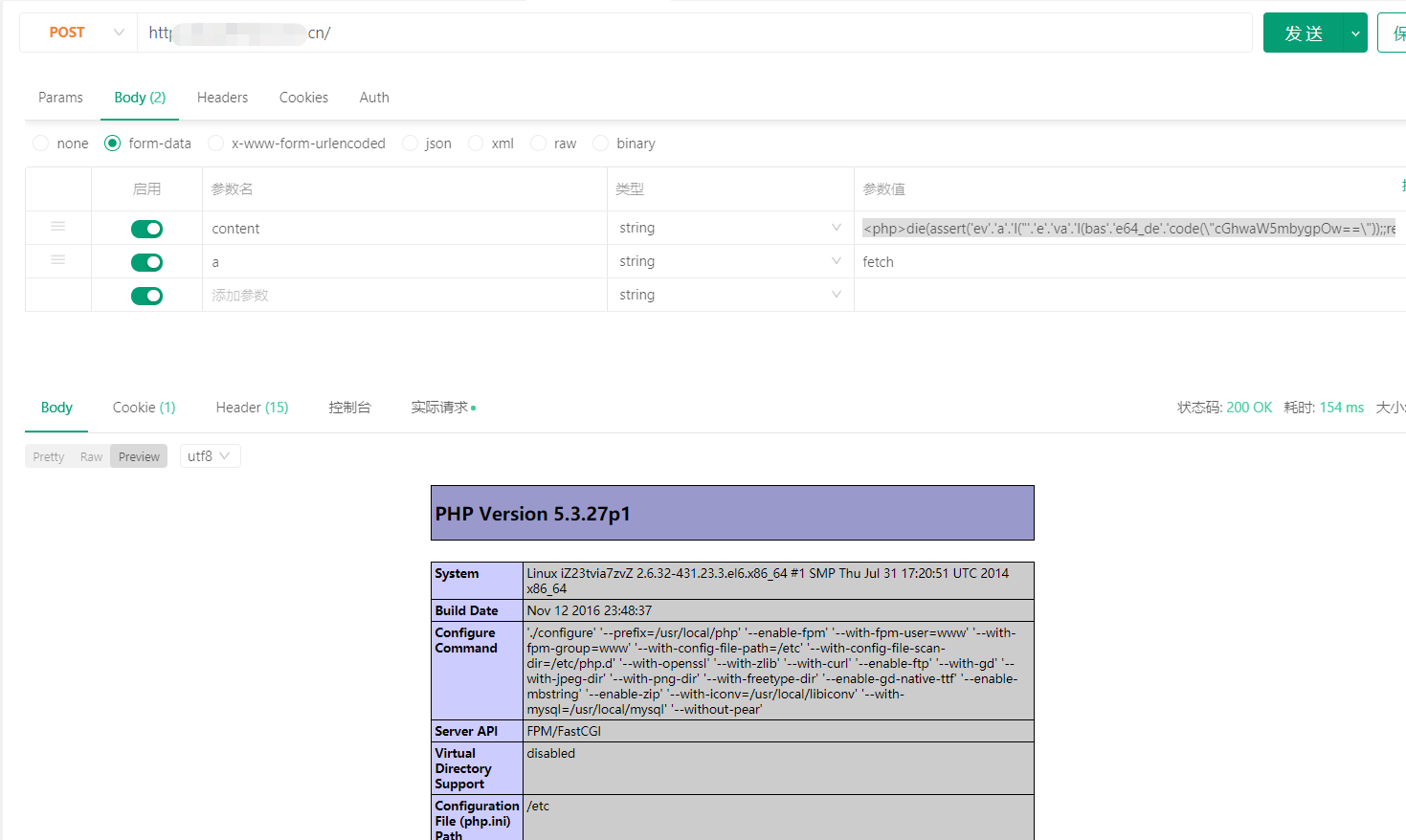Open the type dropdown in 添加参数 row

[730, 295]
